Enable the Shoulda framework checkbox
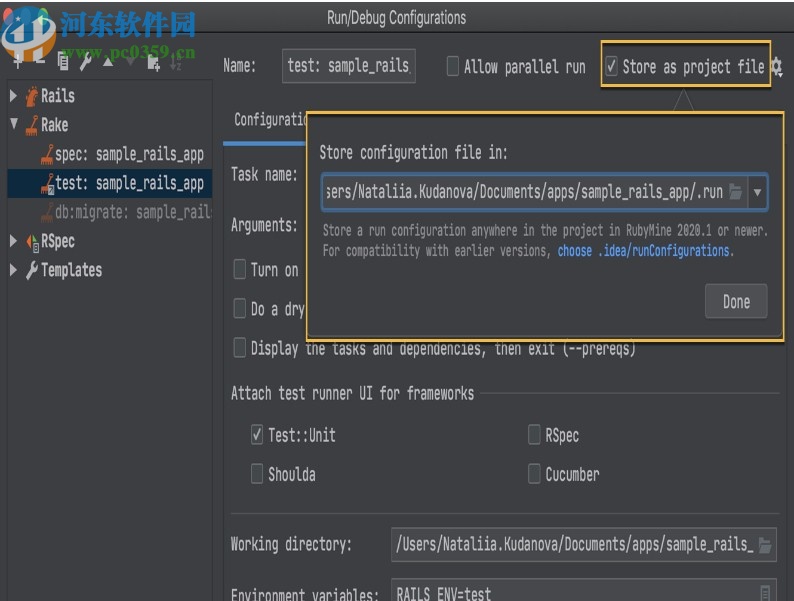Image resolution: width=794 pixels, height=601 pixels. (x=257, y=474)
